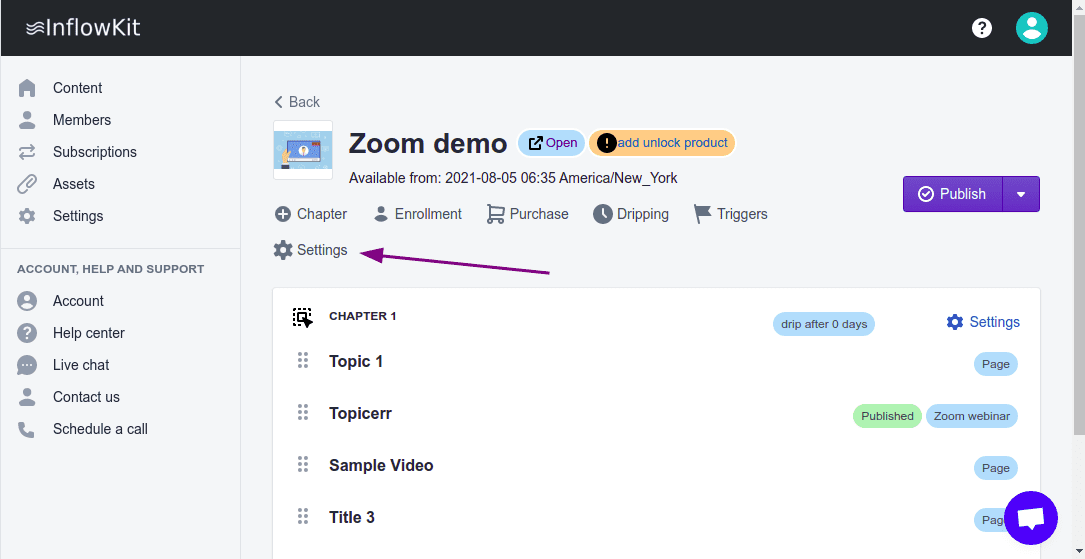Click the page vertical scrollbar
Viewport: 1085px width, 559px height.
tap(1078, 250)
